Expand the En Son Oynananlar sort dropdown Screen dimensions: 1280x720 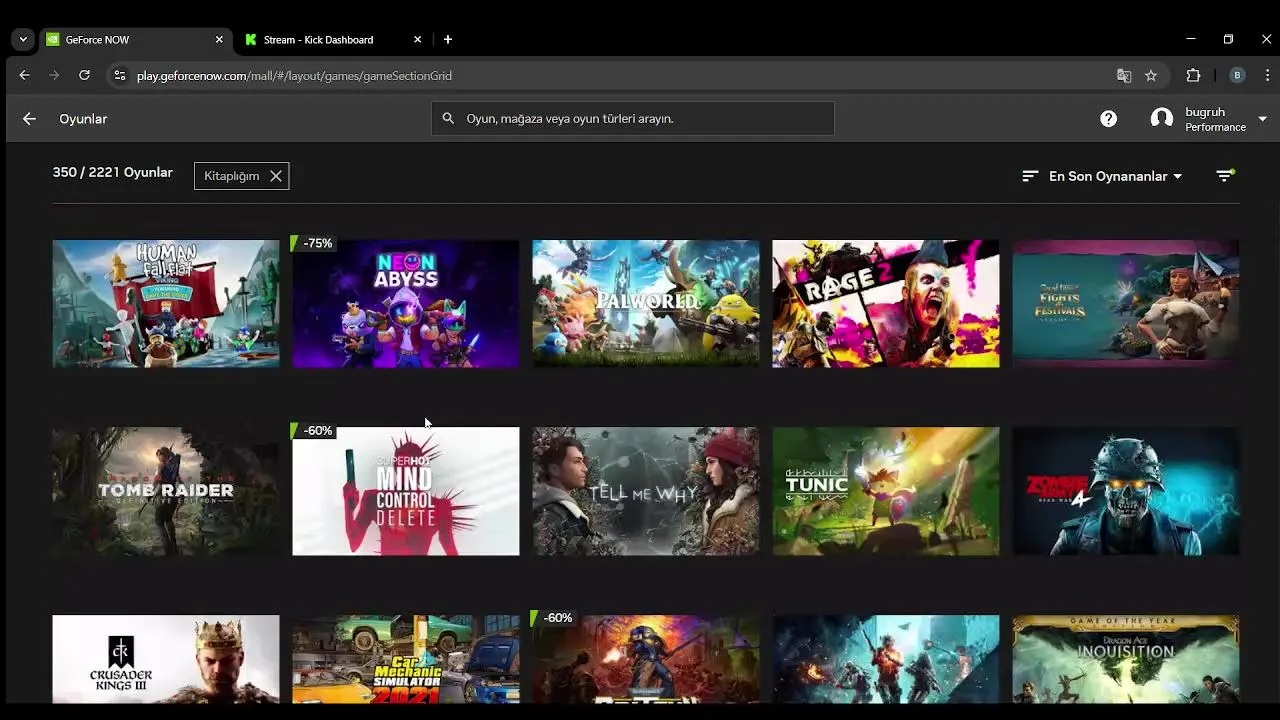coord(1115,176)
